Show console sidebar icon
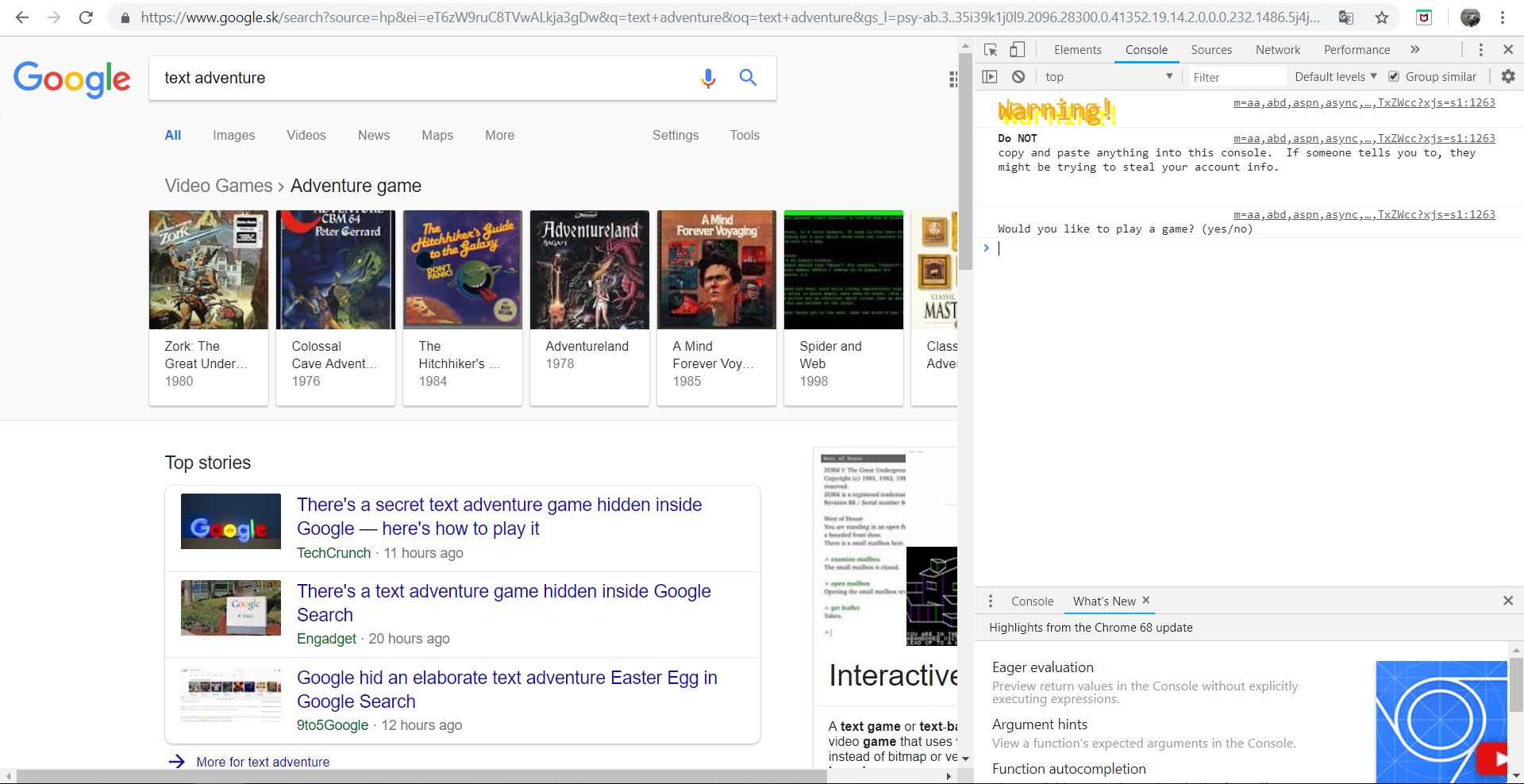 (x=990, y=77)
